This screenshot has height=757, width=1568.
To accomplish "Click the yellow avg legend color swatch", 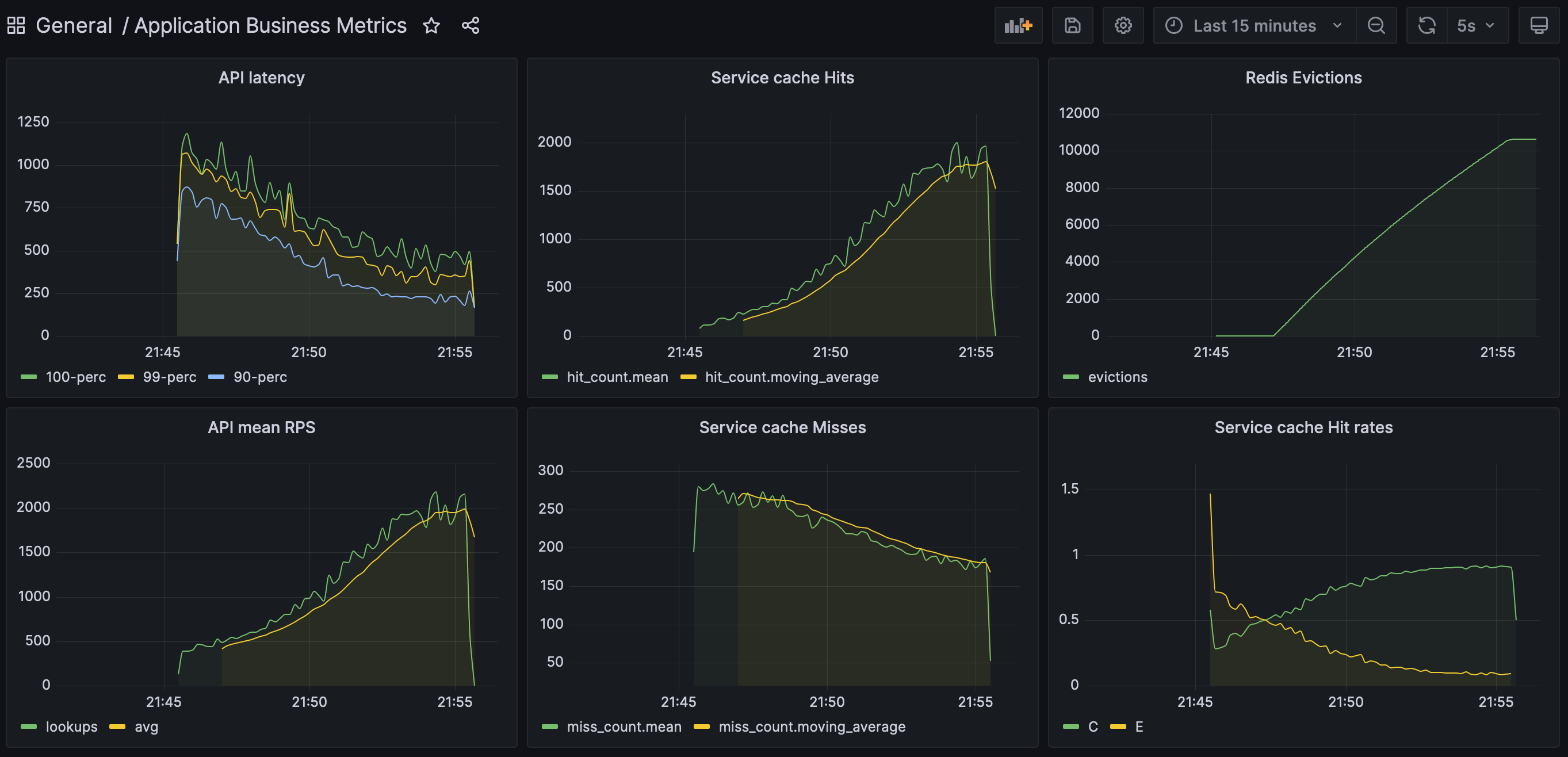I will coord(117,727).
